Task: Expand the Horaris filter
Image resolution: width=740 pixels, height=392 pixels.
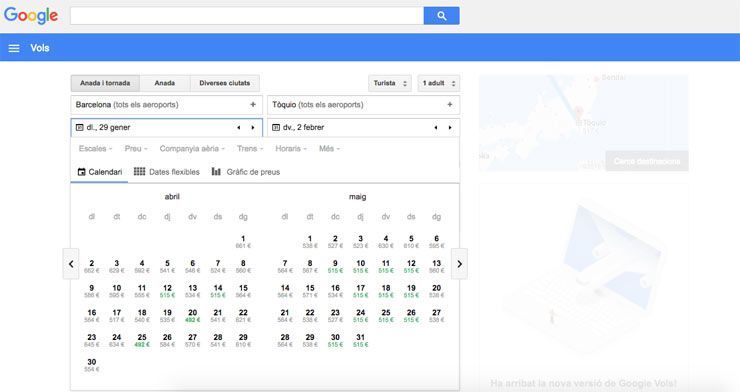Action: (x=291, y=149)
